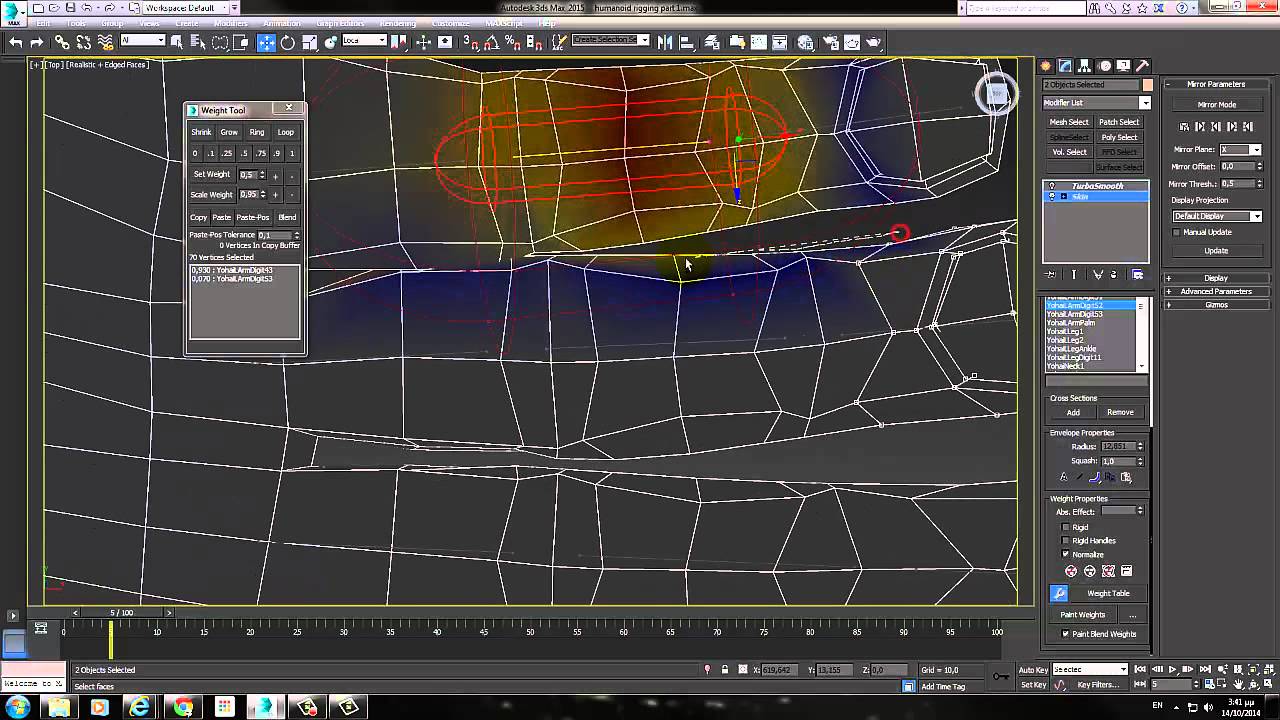Open the Modify command panel tab
This screenshot has height=720, width=1280.
pyautogui.click(x=1066, y=66)
